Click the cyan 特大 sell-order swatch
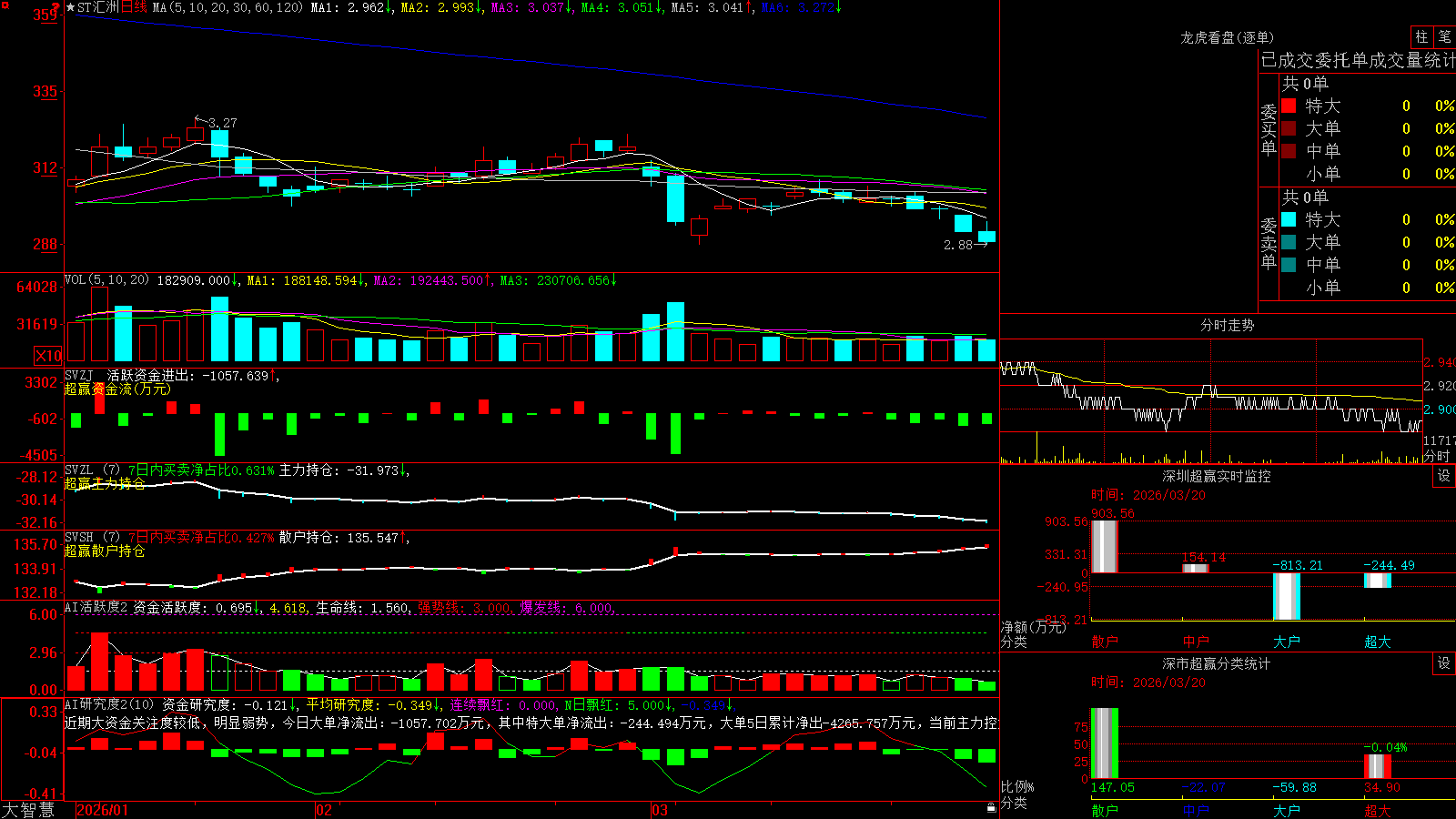 coord(1289,219)
